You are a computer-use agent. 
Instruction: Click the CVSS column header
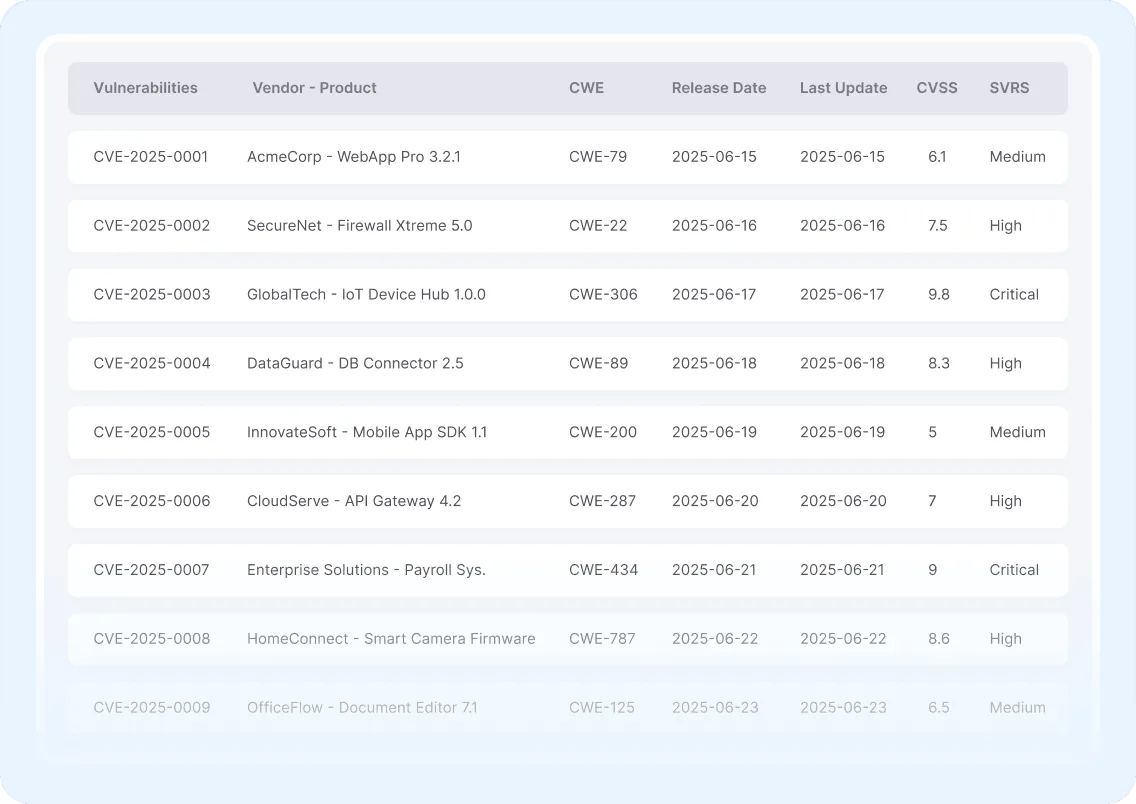(936, 88)
